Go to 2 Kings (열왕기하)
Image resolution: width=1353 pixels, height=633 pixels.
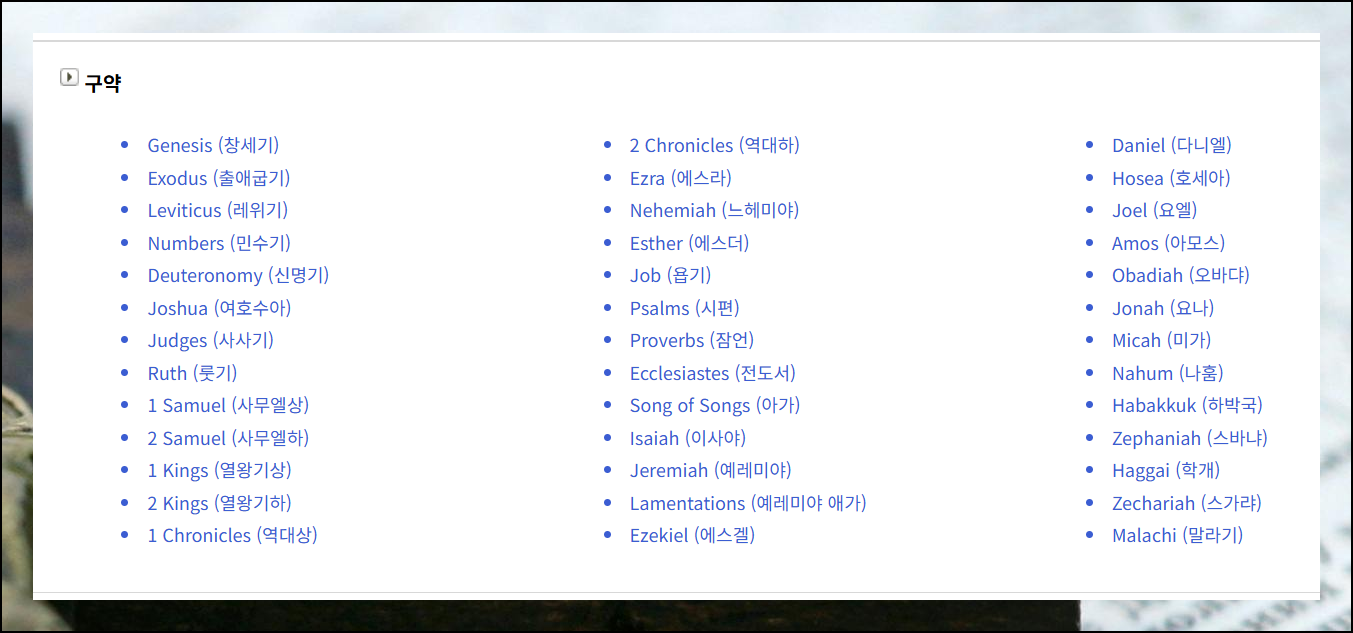click(220, 503)
